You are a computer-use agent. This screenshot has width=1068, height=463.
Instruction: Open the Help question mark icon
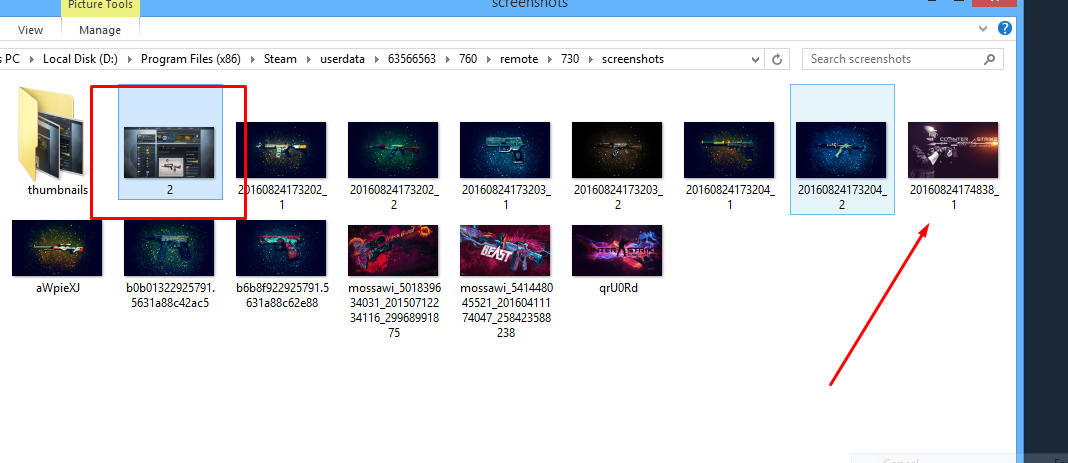coord(1005,29)
